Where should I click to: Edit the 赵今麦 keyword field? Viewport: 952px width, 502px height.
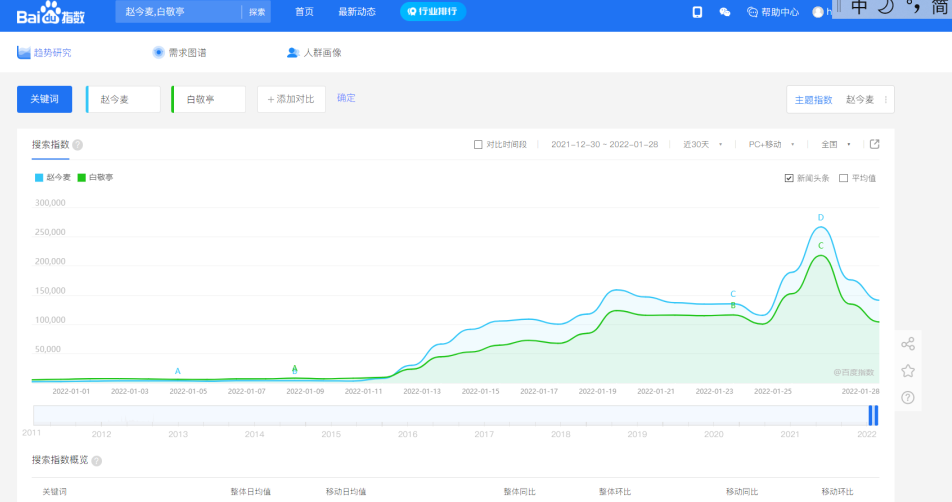pos(124,99)
